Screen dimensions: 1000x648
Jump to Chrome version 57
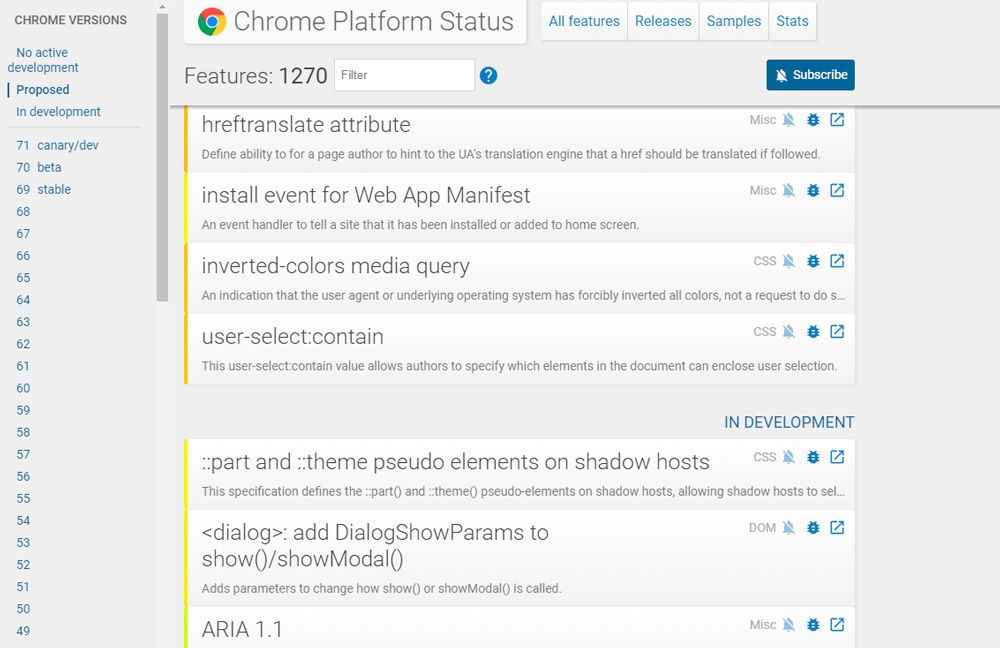click(23, 455)
